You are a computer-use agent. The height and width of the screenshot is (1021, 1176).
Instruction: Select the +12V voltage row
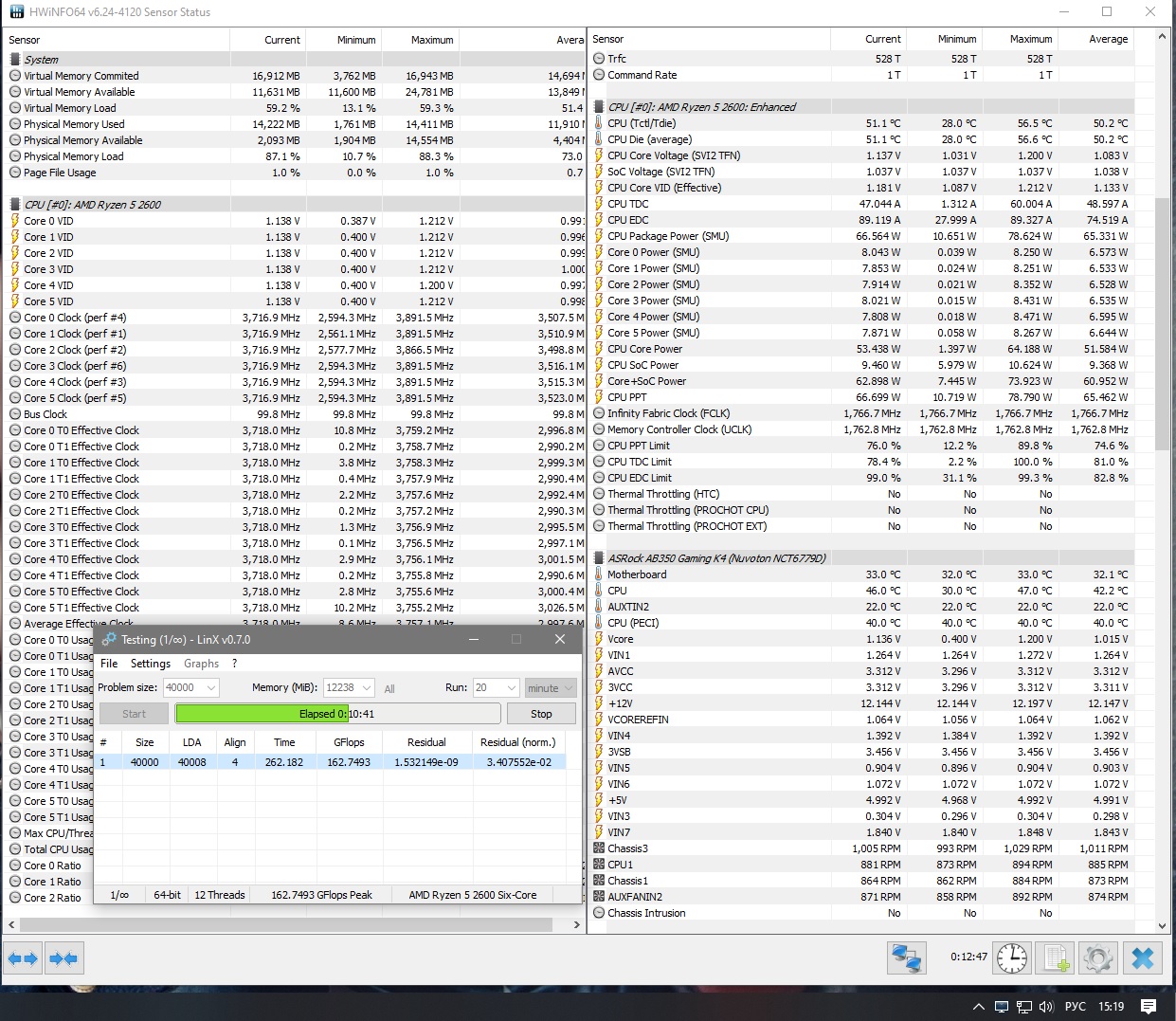click(862, 703)
